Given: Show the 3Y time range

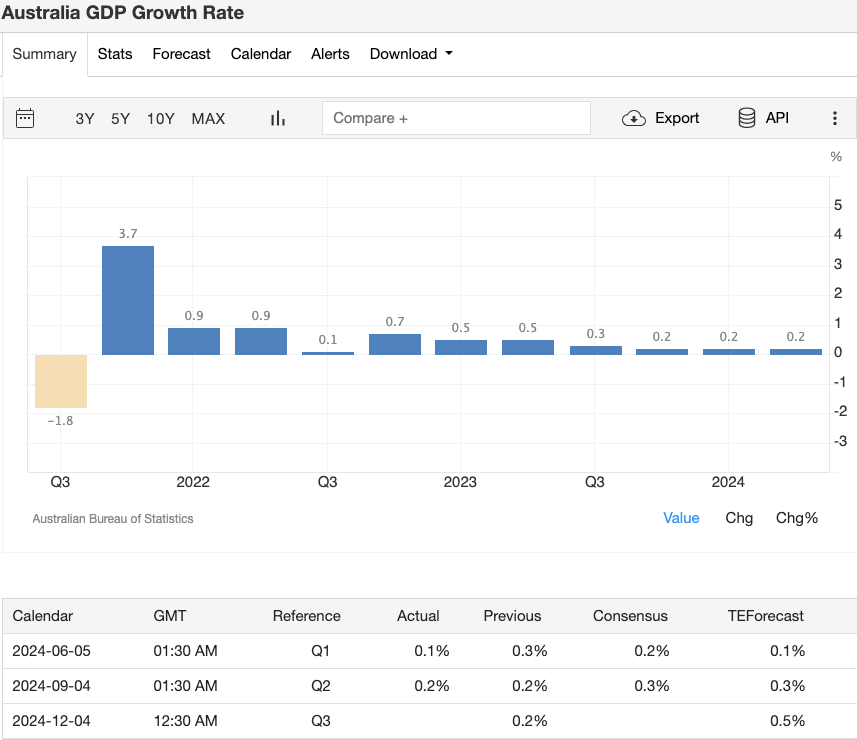Looking at the screenshot, I should coord(84,117).
